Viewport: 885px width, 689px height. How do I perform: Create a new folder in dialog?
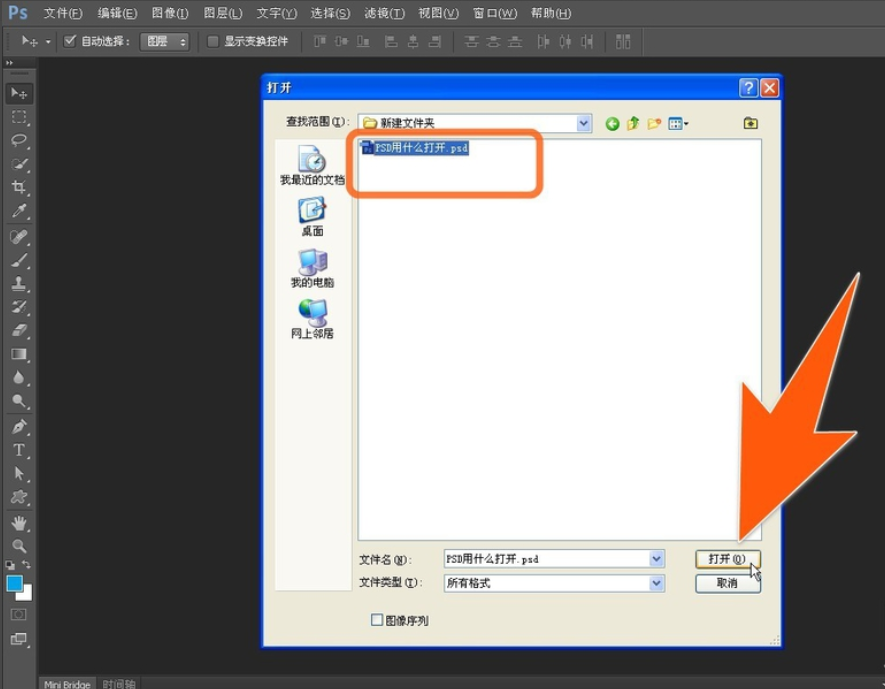(654, 124)
